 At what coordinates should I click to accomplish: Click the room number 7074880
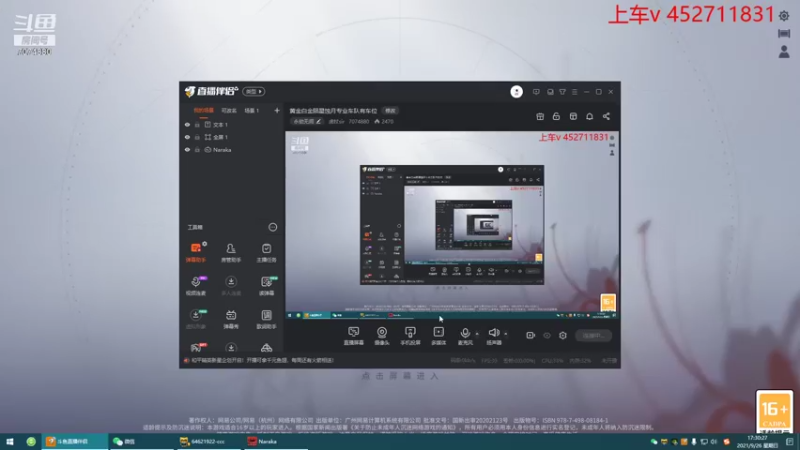click(359, 121)
